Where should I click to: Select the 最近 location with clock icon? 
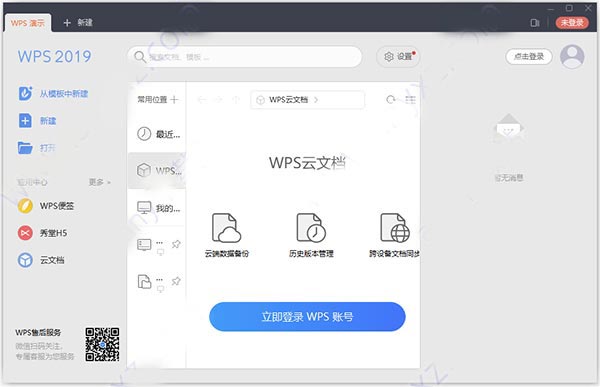[x=157, y=134]
